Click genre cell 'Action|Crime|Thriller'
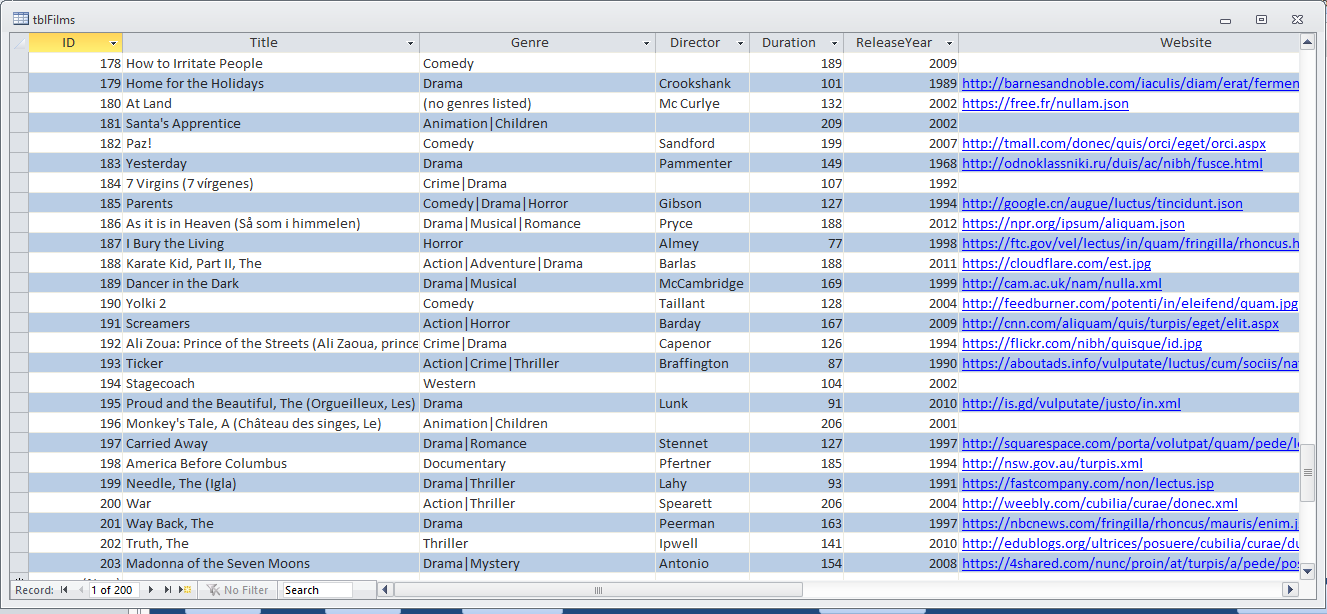The image size is (1327, 614). click(x=537, y=363)
